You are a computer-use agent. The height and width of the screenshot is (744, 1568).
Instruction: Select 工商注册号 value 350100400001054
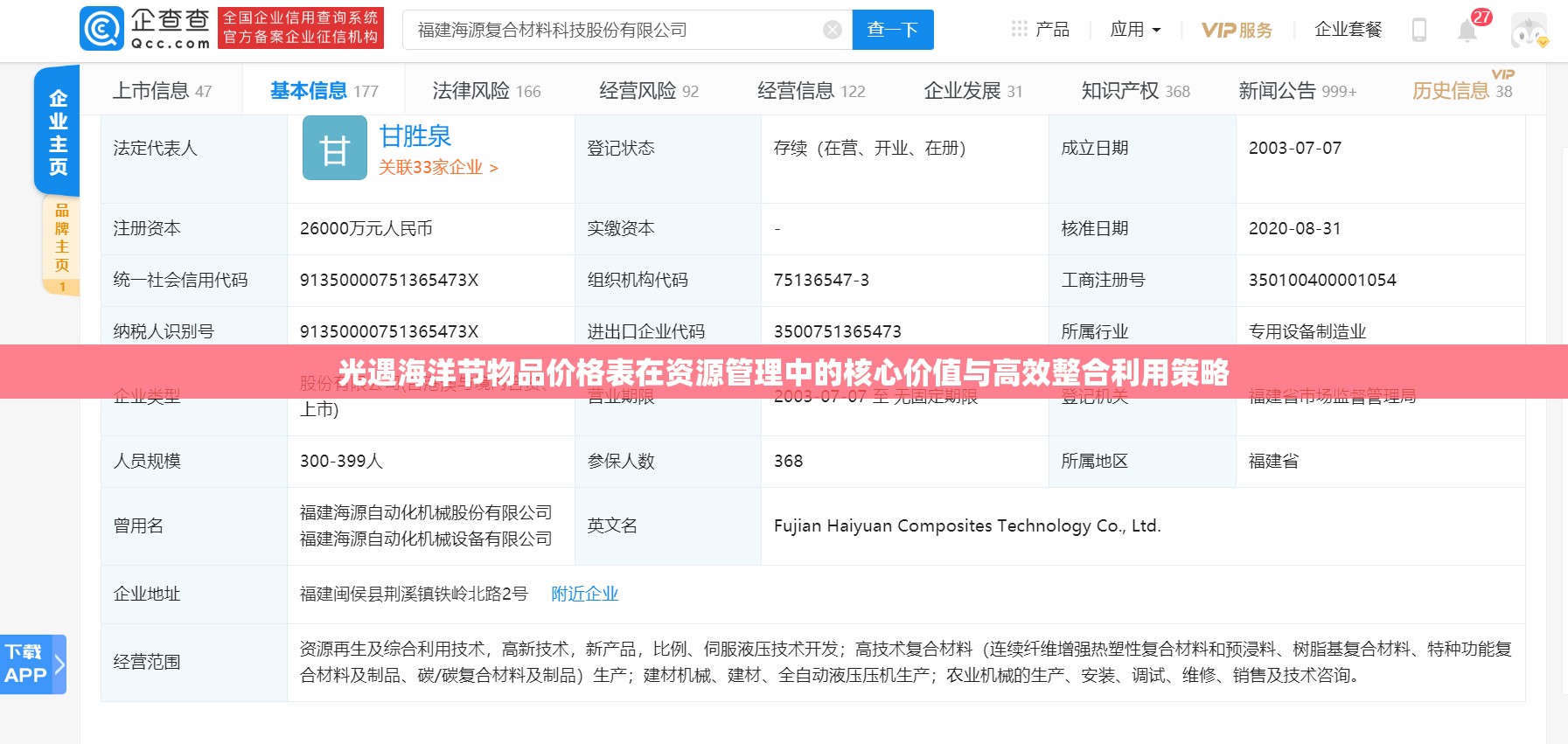point(1322,280)
